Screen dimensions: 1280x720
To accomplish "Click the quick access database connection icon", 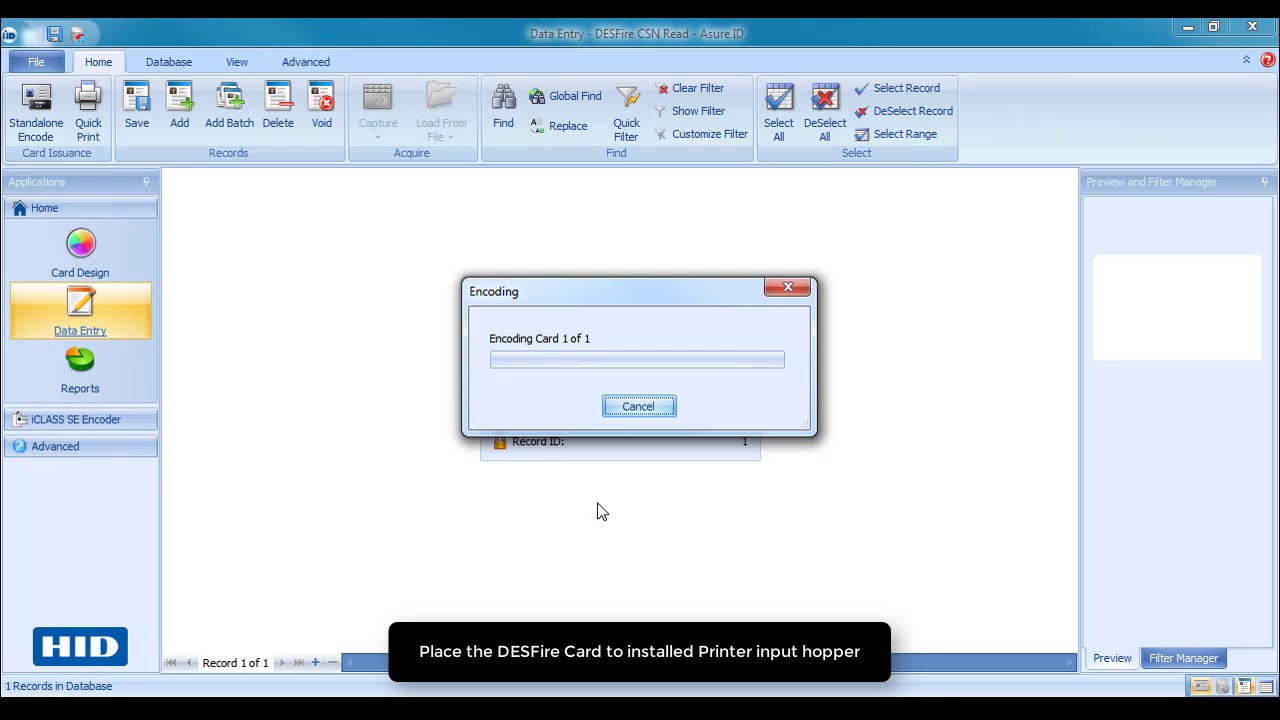I will pyautogui.click(x=78, y=34).
